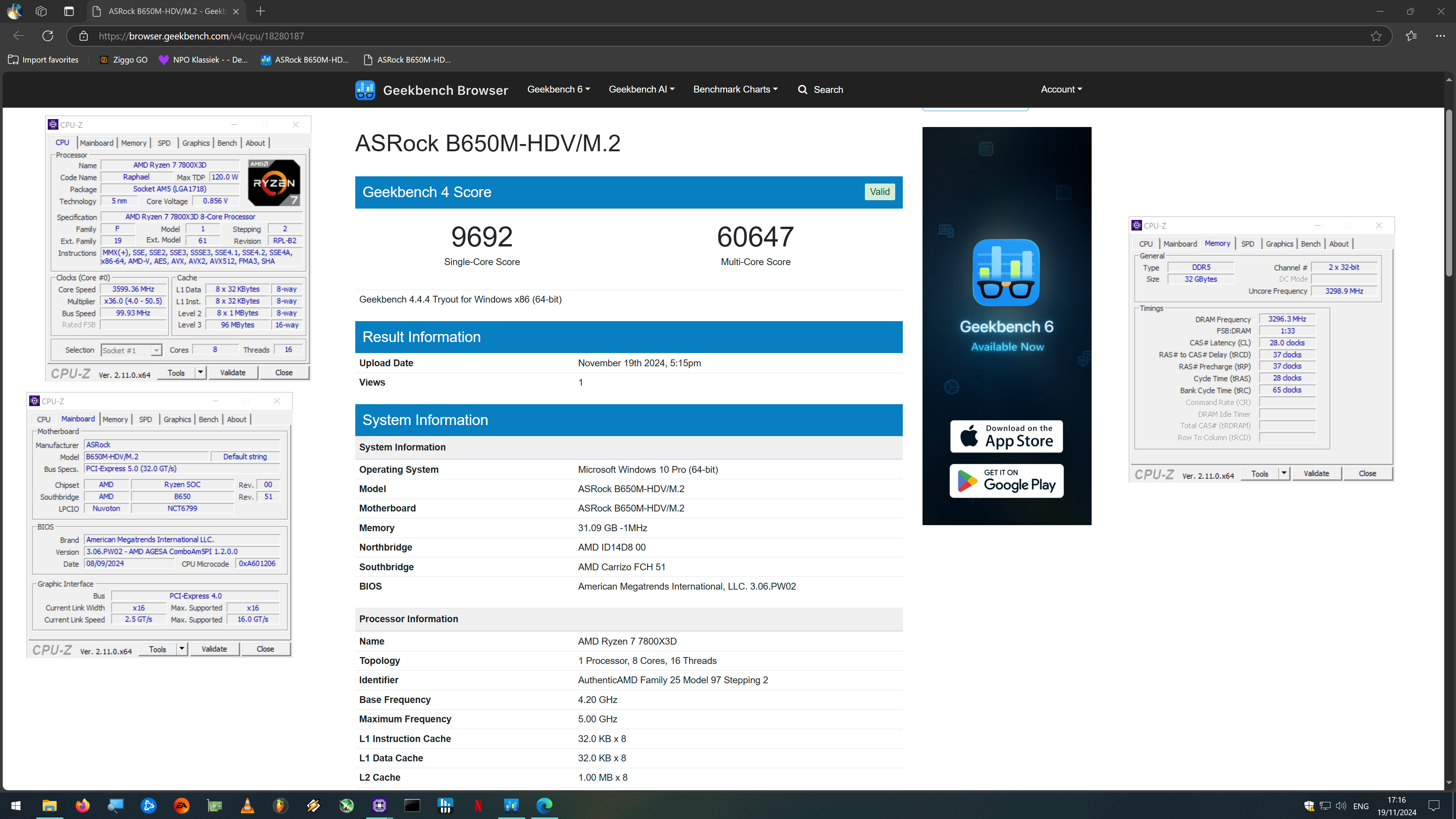This screenshot has width=1456, height=819.
Task: Open the workspaces icon in title bar
Action: 41,11
